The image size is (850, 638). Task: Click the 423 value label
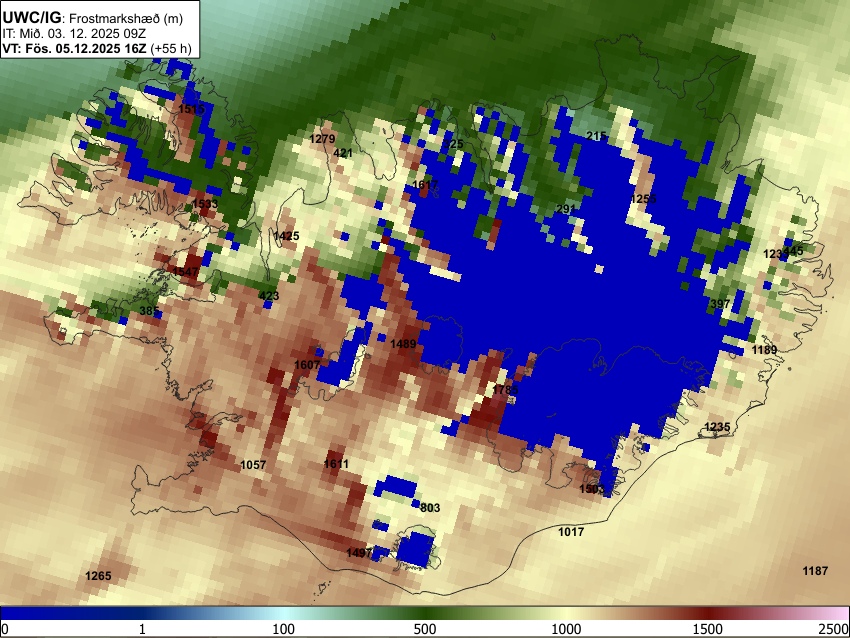tap(268, 295)
